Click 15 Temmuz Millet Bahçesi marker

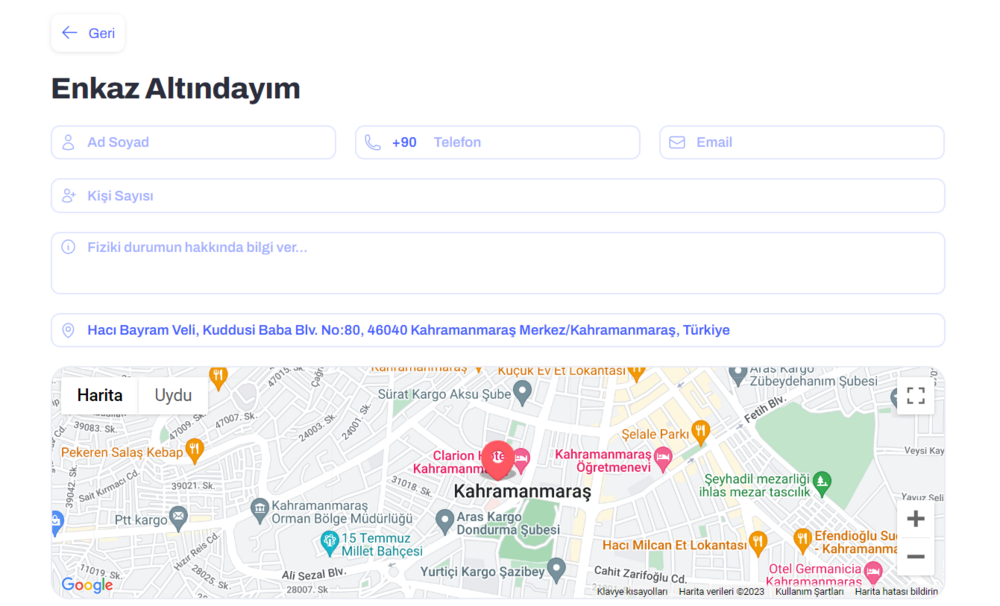(329, 542)
